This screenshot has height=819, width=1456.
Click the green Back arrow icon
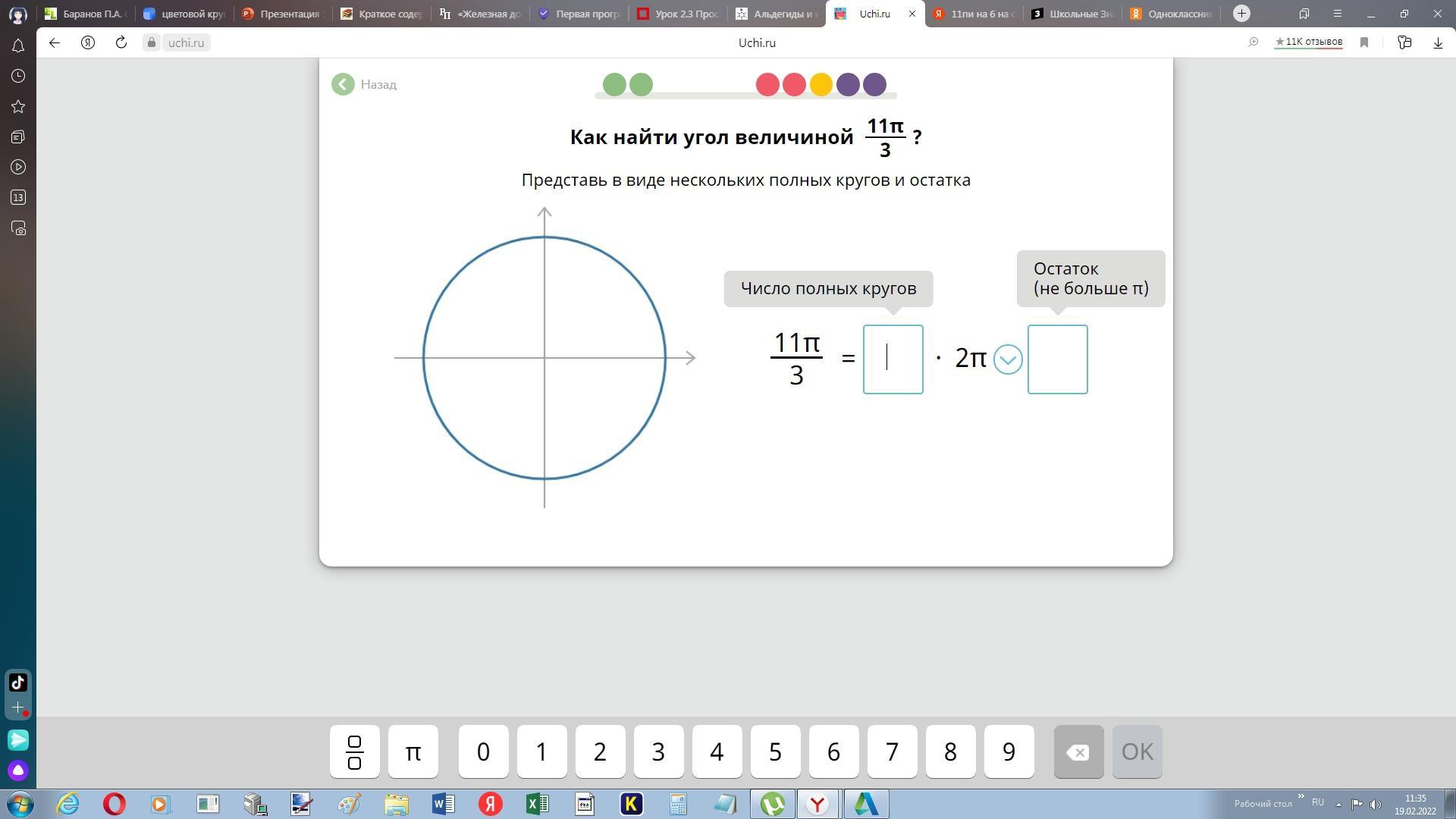point(343,84)
